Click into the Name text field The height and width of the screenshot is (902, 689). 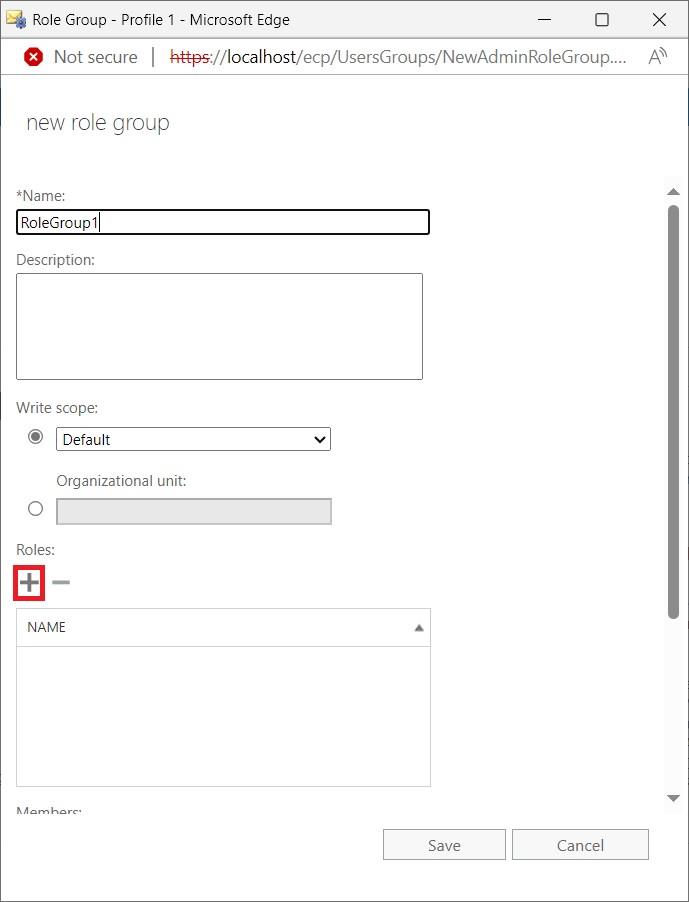[x=223, y=222]
